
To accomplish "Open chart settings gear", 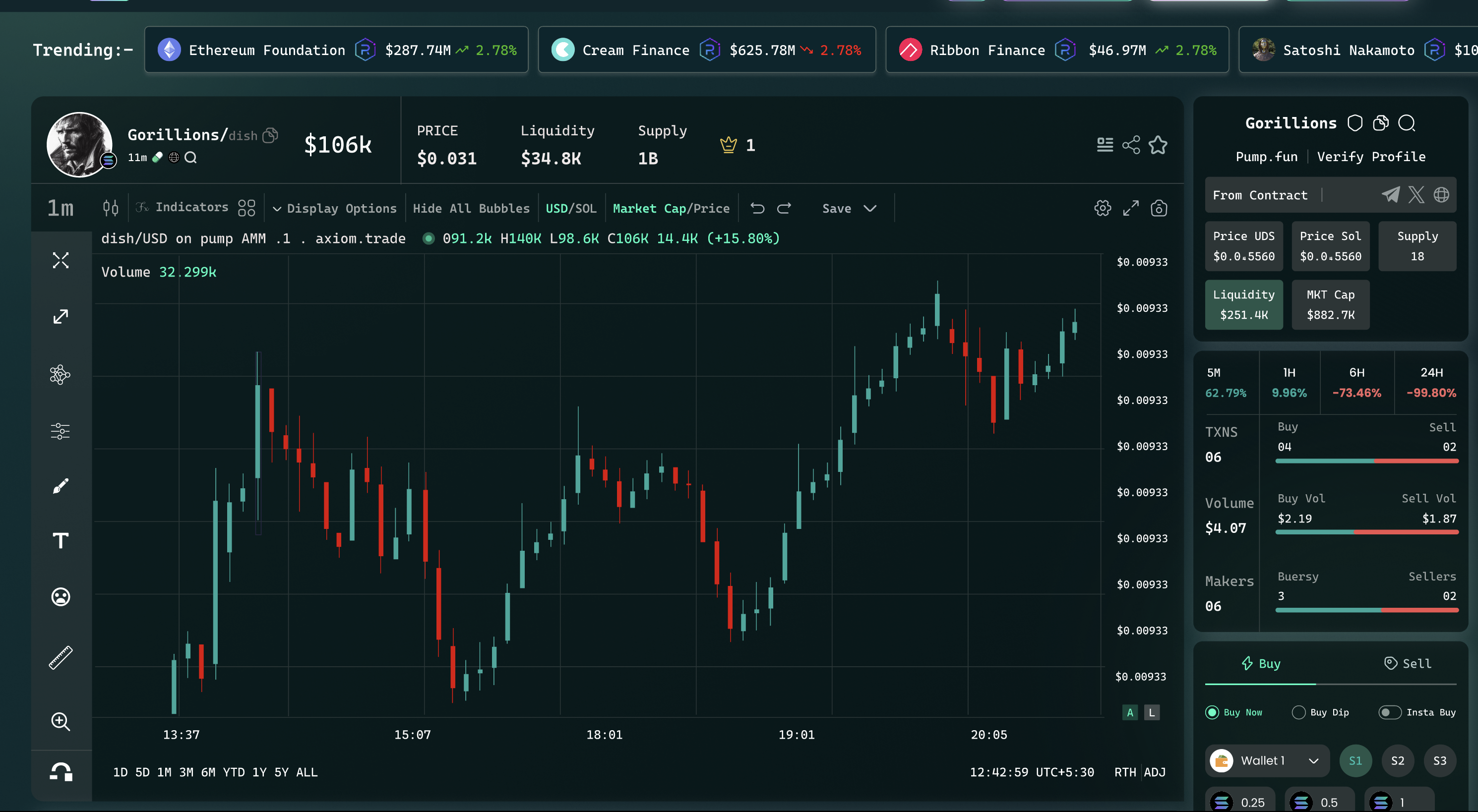I will [1102, 208].
